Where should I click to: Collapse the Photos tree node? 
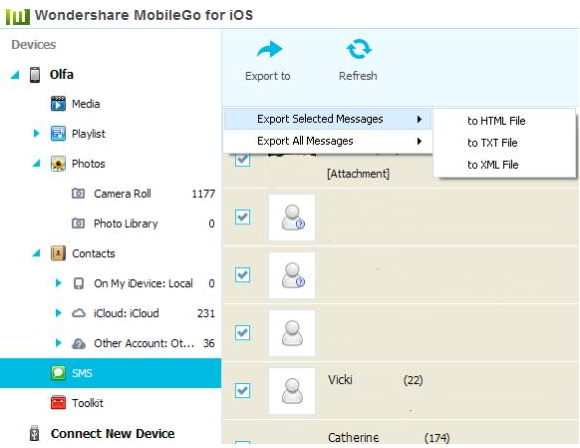[x=36, y=163]
